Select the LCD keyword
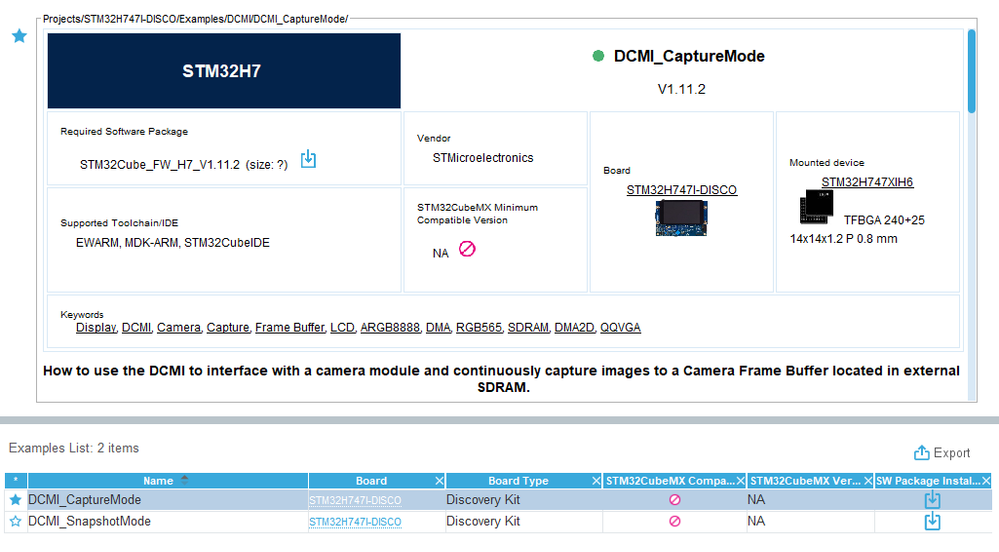 pos(342,328)
